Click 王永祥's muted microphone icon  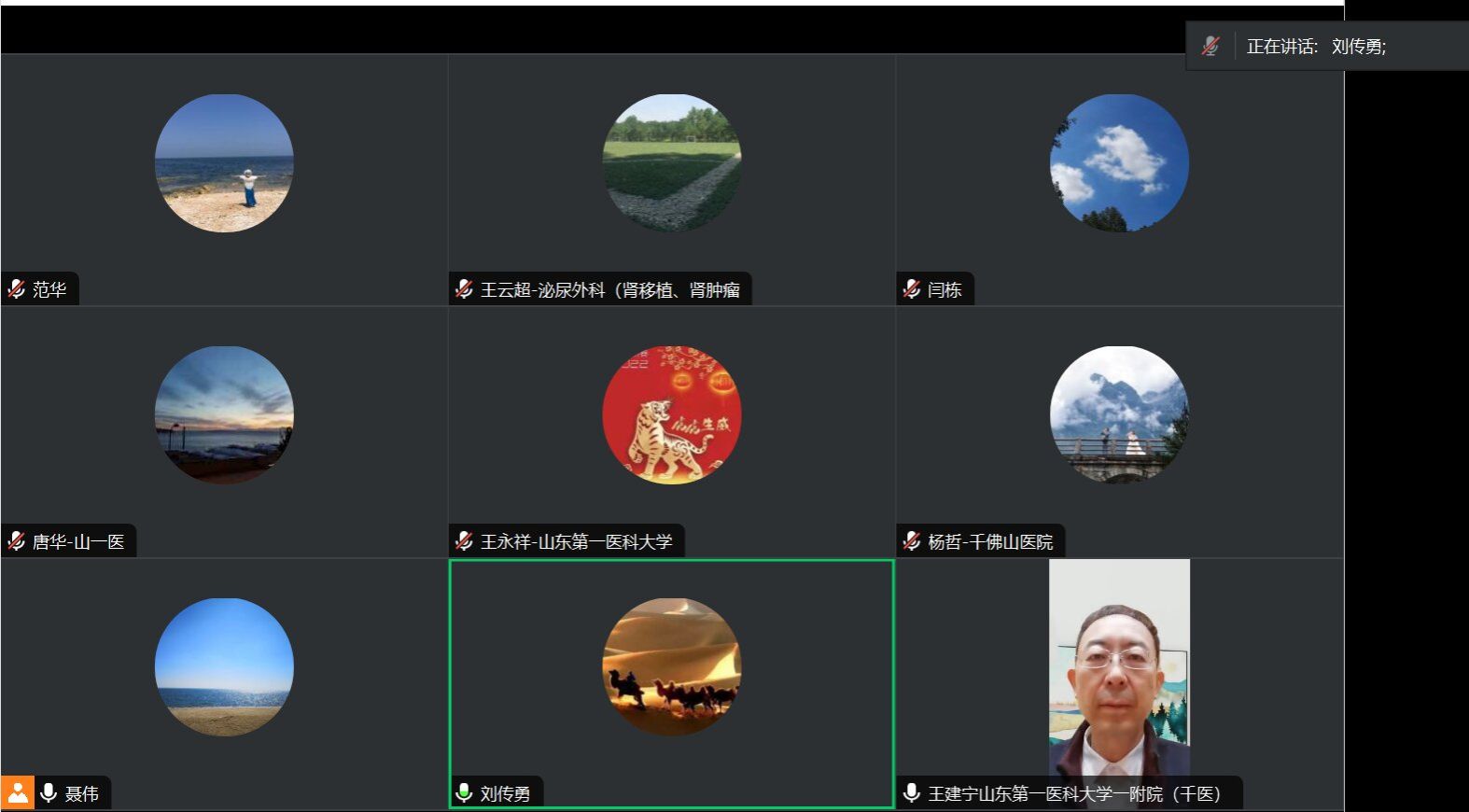(x=464, y=541)
